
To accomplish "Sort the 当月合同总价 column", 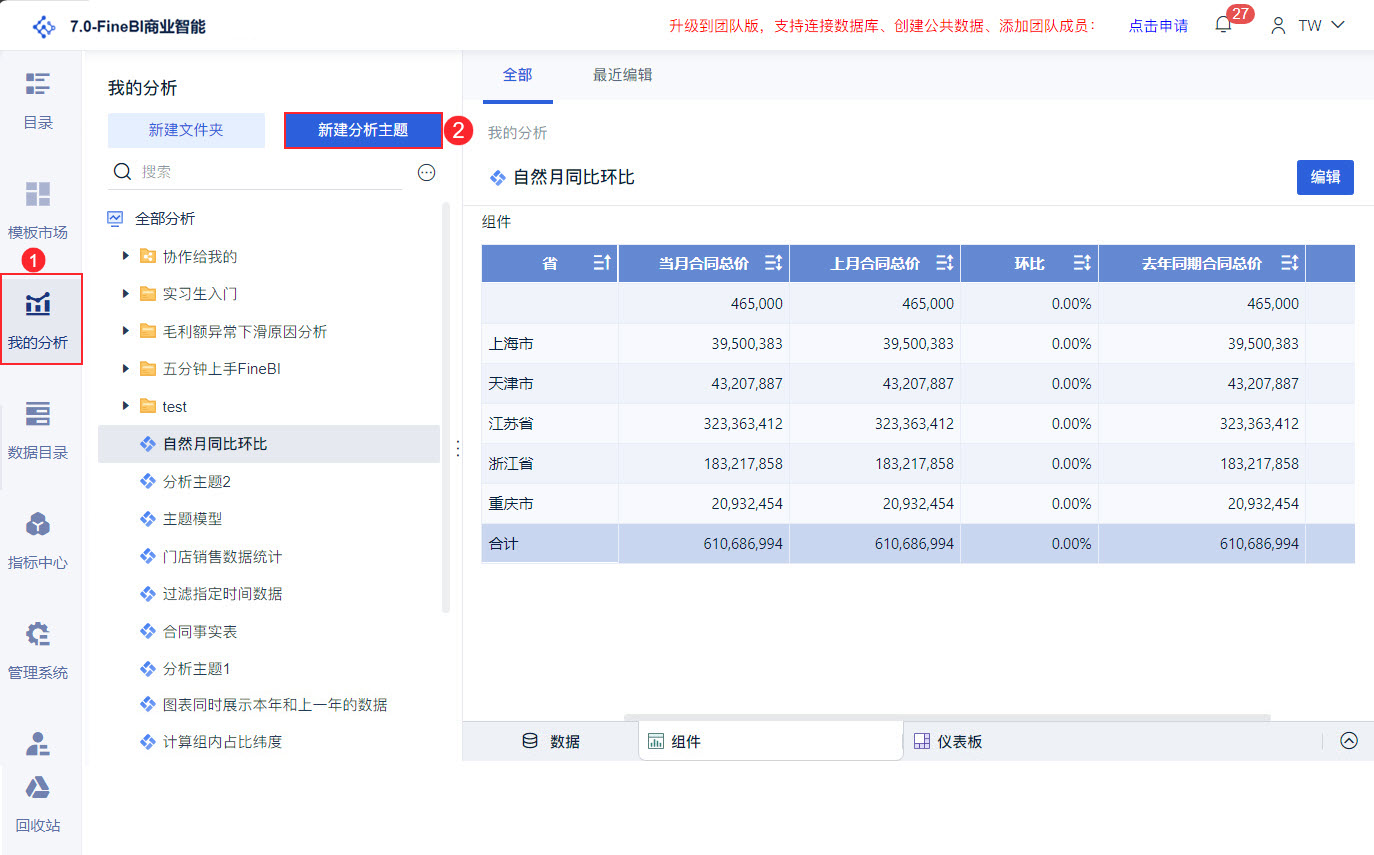I will coord(773,263).
